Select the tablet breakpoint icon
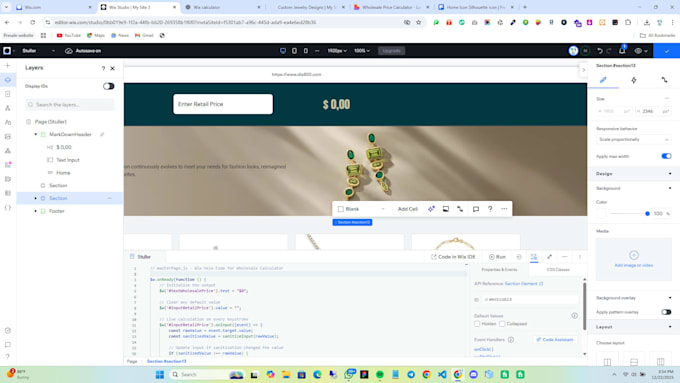The image size is (680, 383). point(294,51)
